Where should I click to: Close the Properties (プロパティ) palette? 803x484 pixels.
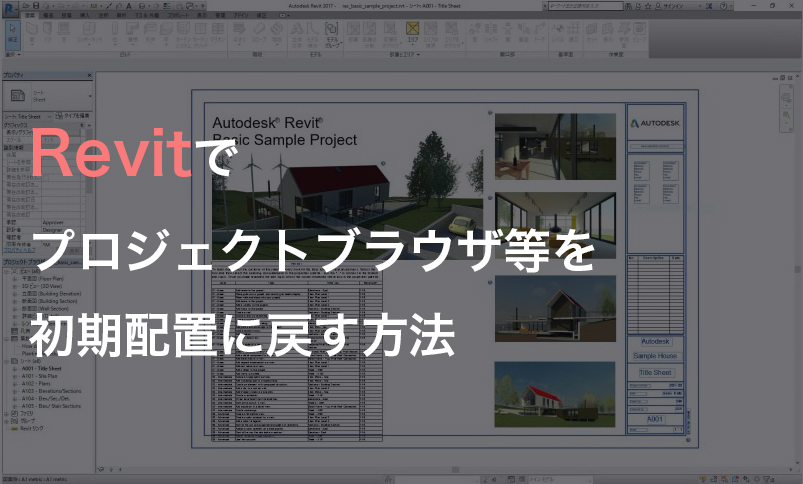coord(90,75)
